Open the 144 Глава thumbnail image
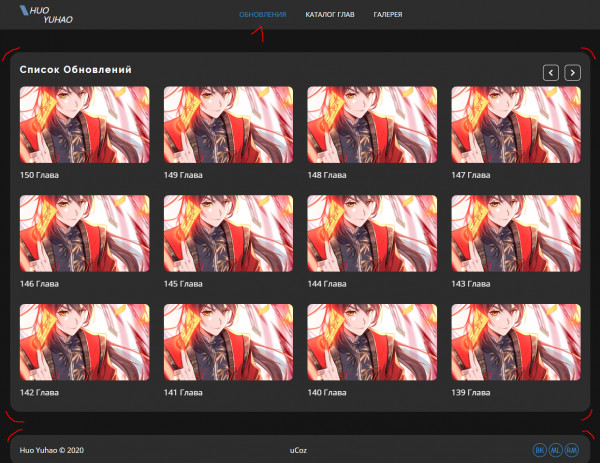600x463 pixels. (x=372, y=233)
